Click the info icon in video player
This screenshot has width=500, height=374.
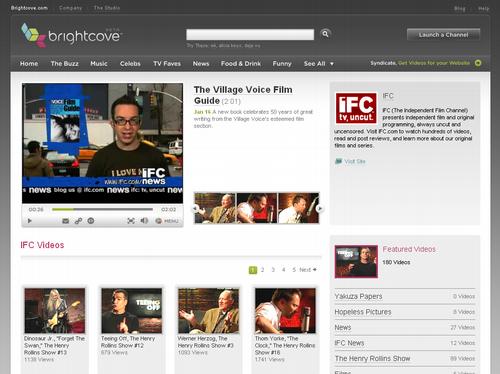point(91,221)
